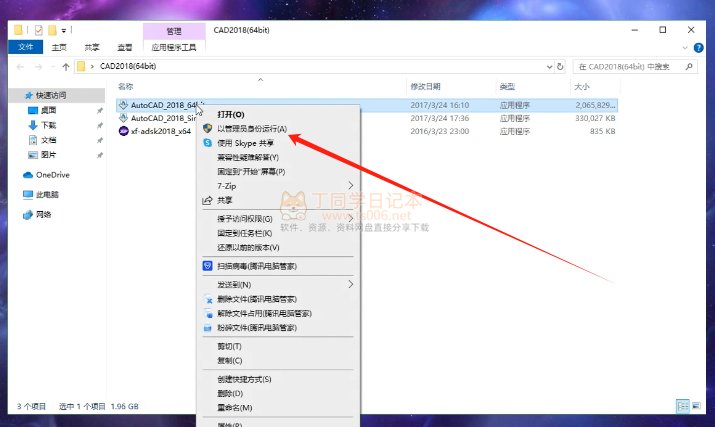Switch to the 主页 ribbon tab
This screenshot has width=715, height=427.
[x=59, y=47]
